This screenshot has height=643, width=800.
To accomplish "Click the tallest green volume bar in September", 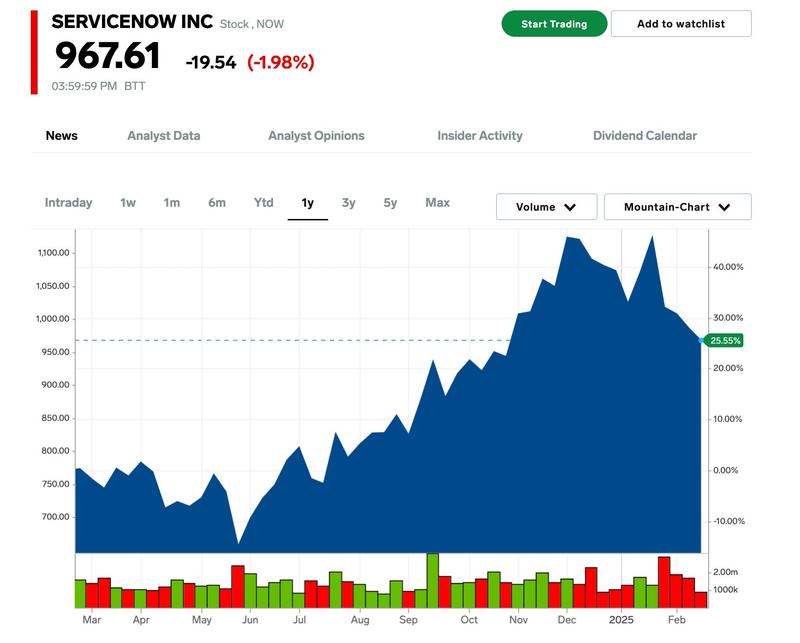I will pos(433,580).
